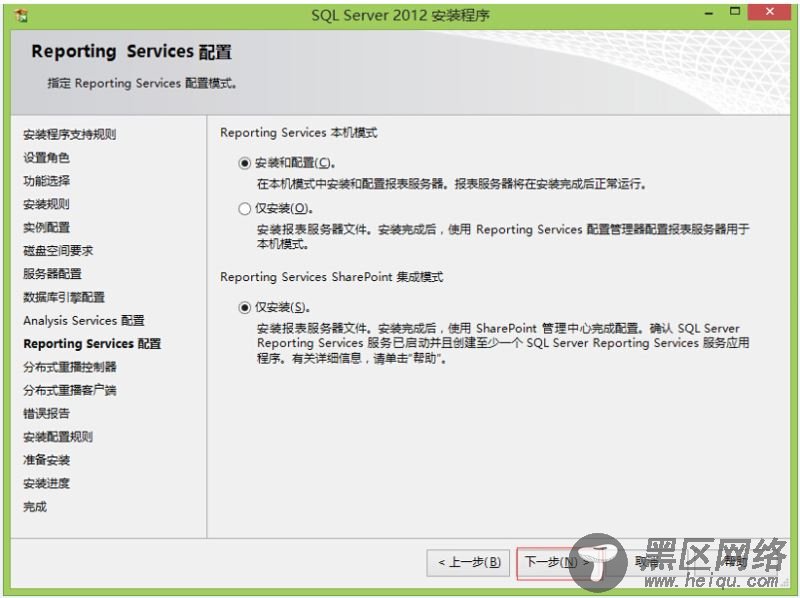This screenshot has height=598, width=800.
Task: Click the 准备安装 step in sidebar
Action: [x=46, y=460]
